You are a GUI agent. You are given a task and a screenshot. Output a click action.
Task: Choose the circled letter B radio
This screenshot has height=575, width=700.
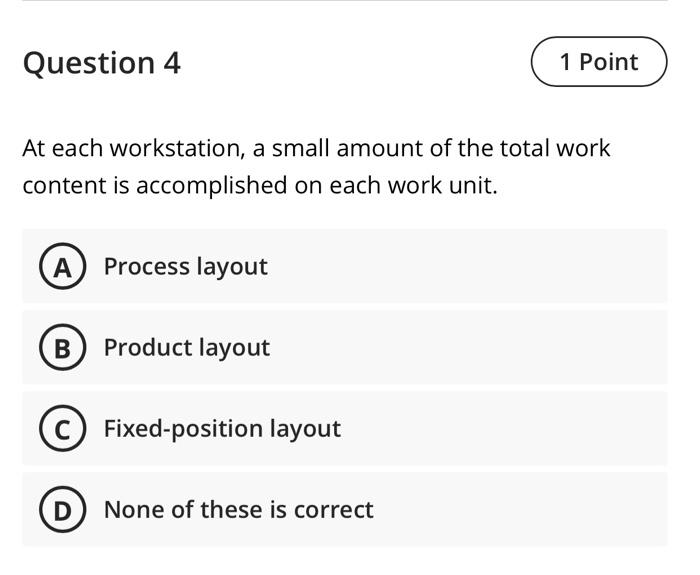point(62,348)
